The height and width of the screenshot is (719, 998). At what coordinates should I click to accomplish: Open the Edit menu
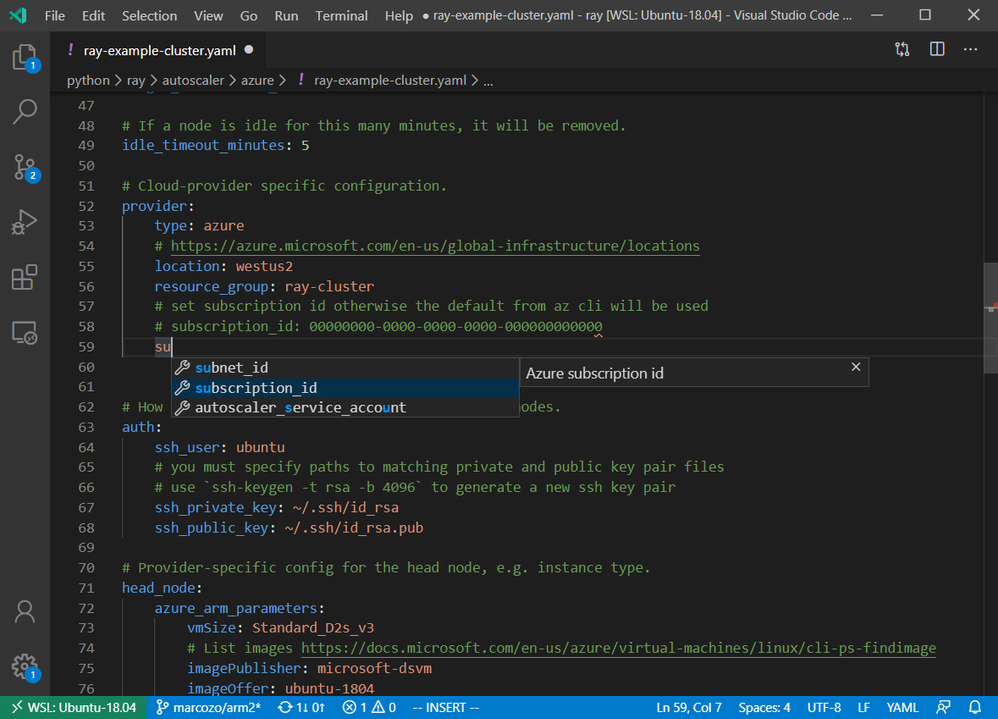tap(93, 15)
